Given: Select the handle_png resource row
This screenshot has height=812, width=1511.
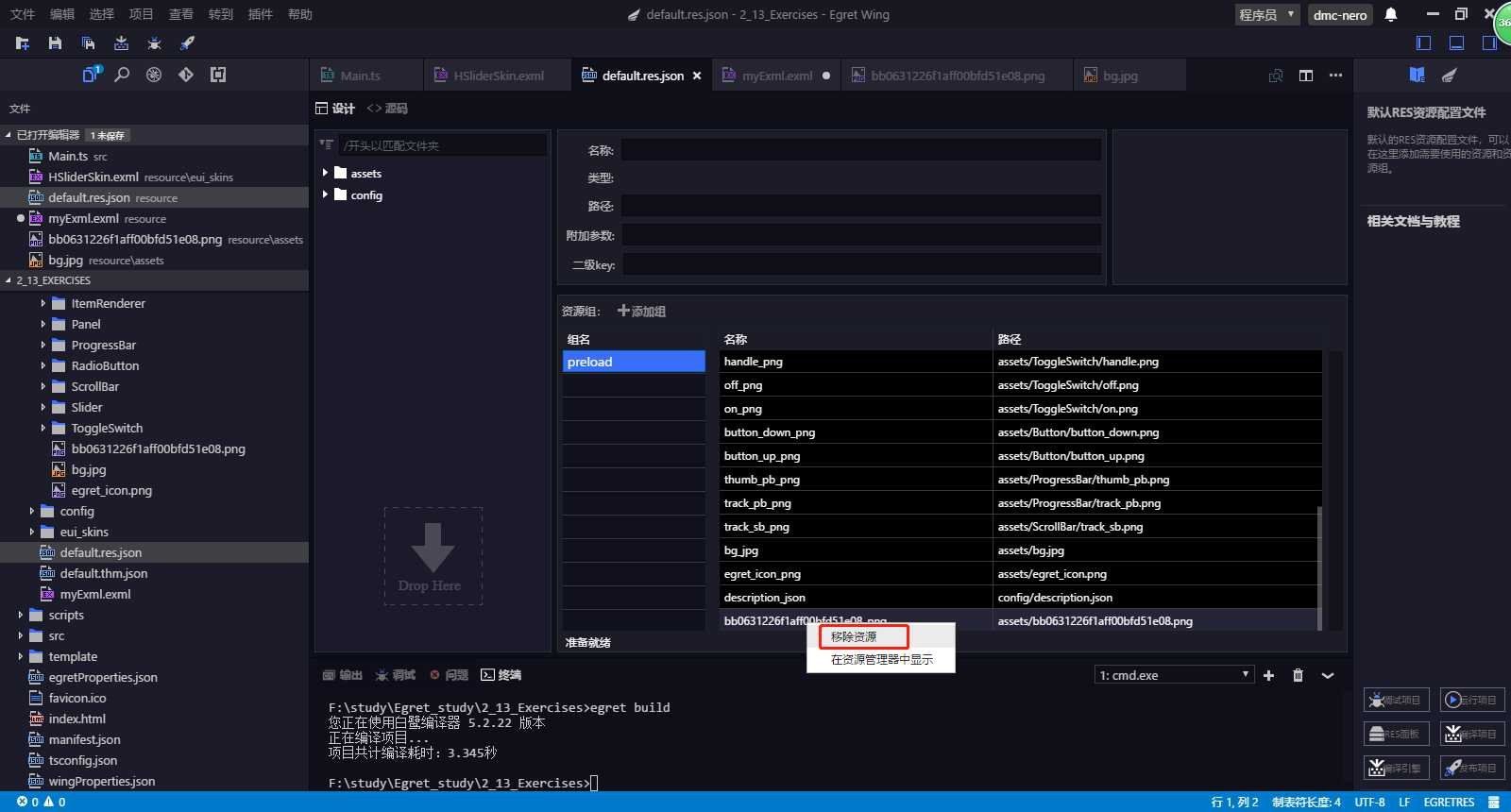Looking at the screenshot, I should point(1020,362).
